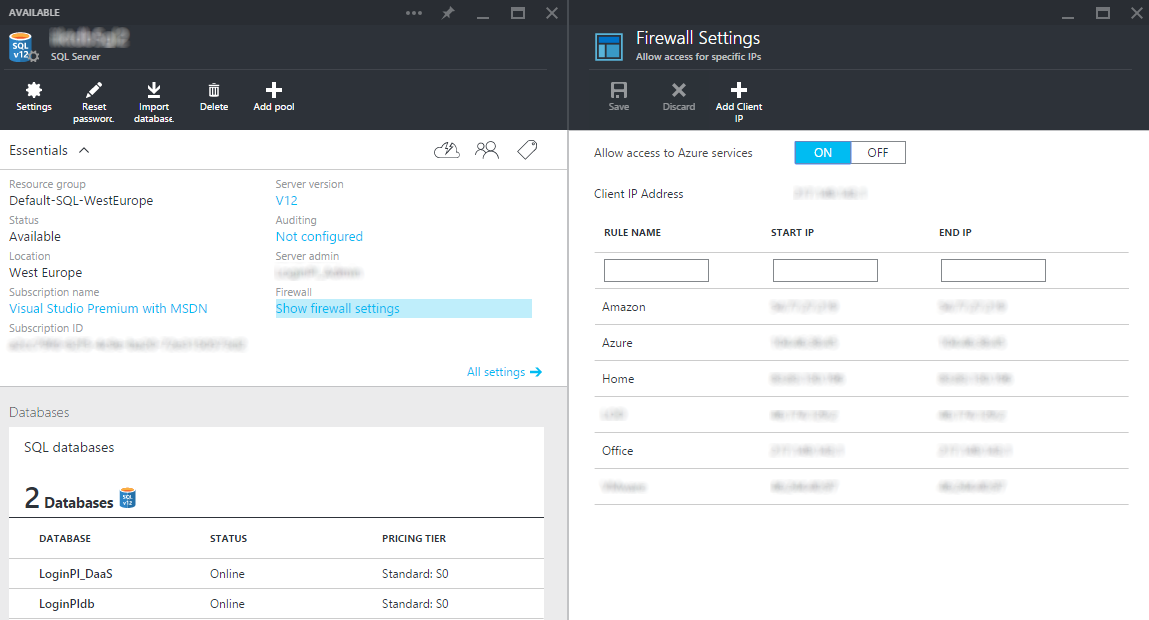Open Visual Studio Premium with MSDN subscription

(108, 309)
